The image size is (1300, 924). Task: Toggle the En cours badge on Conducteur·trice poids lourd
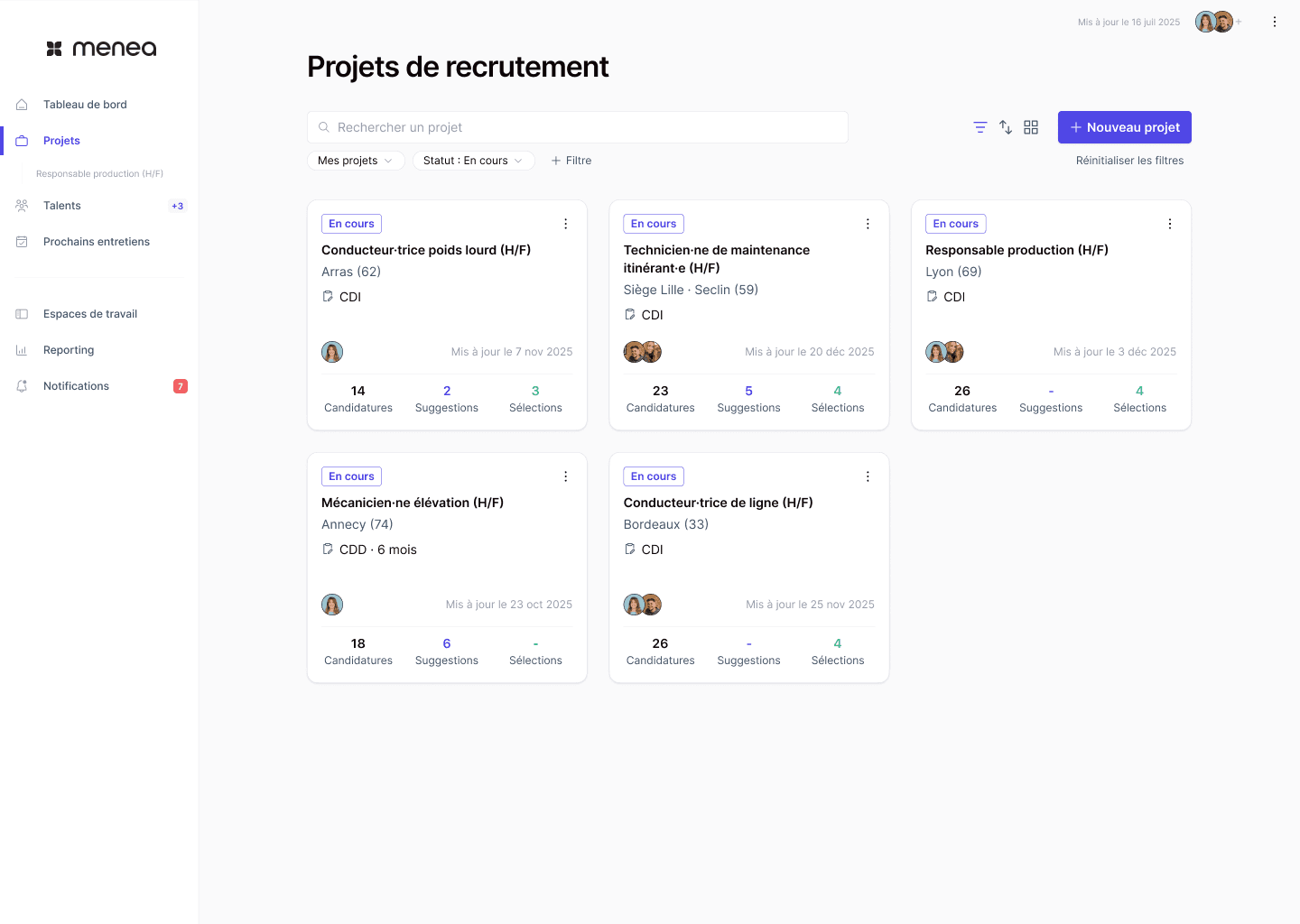(x=351, y=223)
